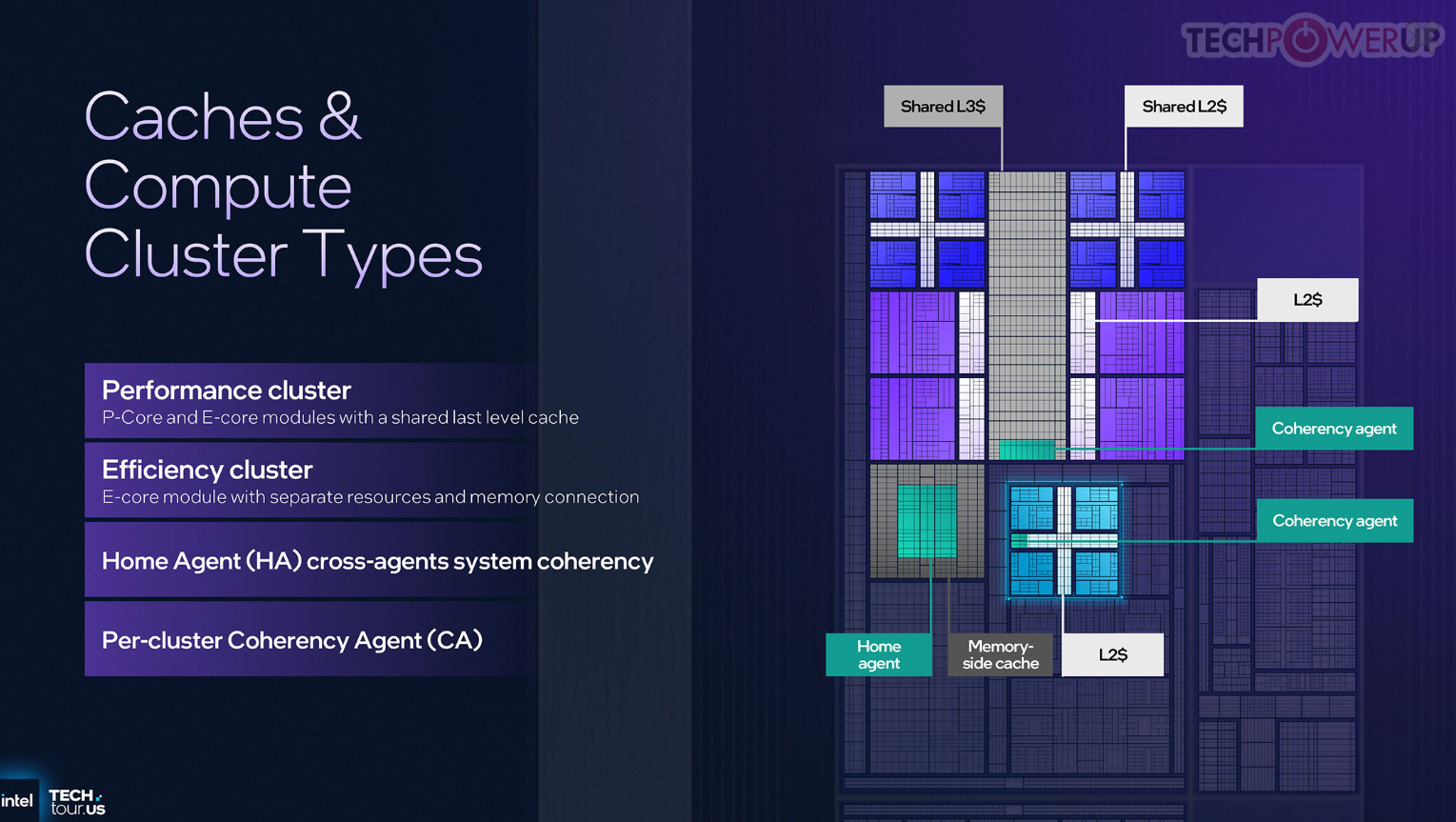The width and height of the screenshot is (1456, 822).
Task: Select Home Agent (HA) cross-agents system coherency
Action: (x=377, y=561)
